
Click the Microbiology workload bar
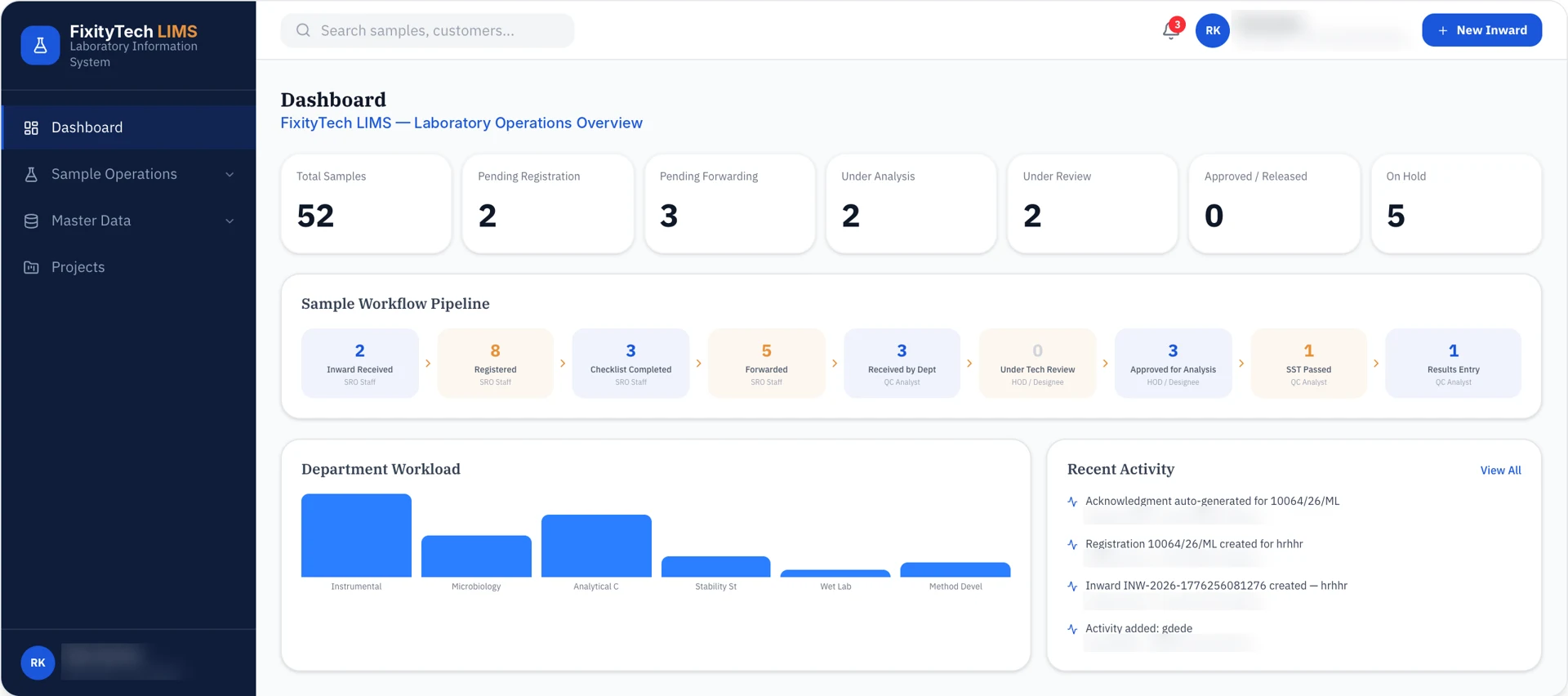[476, 556]
